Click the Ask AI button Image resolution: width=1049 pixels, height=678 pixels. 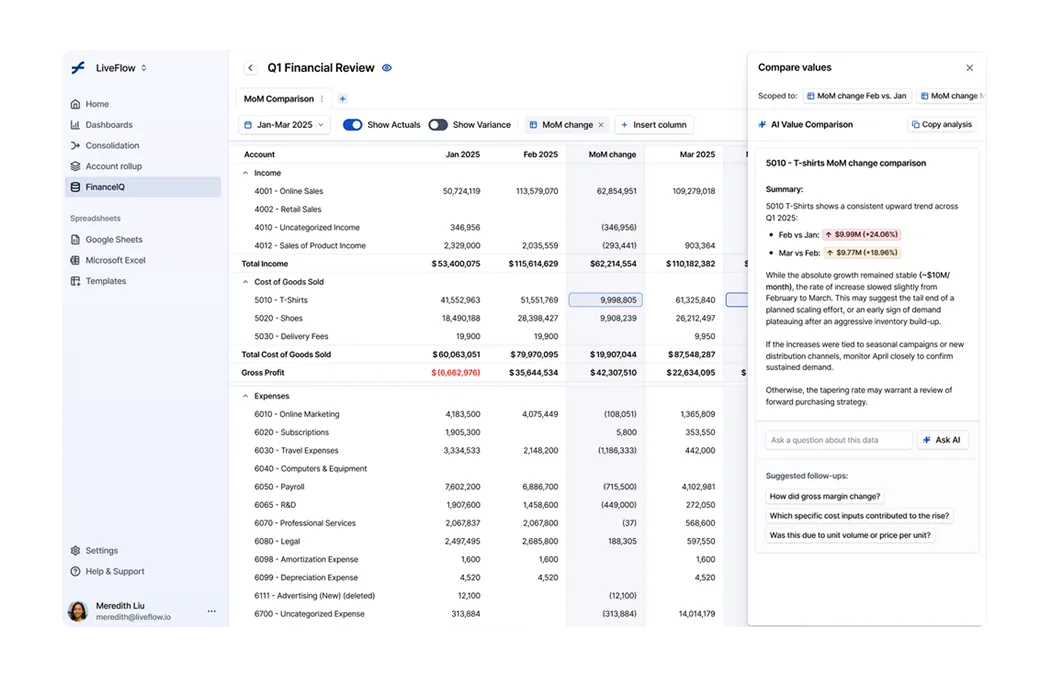(x=942, y=440)
